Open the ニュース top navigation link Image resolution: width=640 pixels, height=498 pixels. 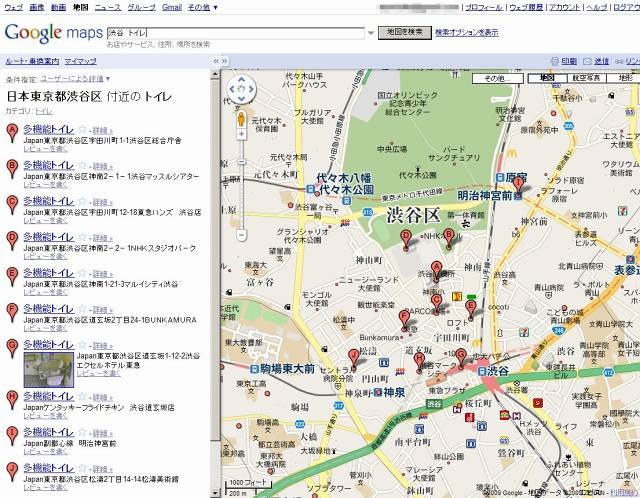click(108, 7)
